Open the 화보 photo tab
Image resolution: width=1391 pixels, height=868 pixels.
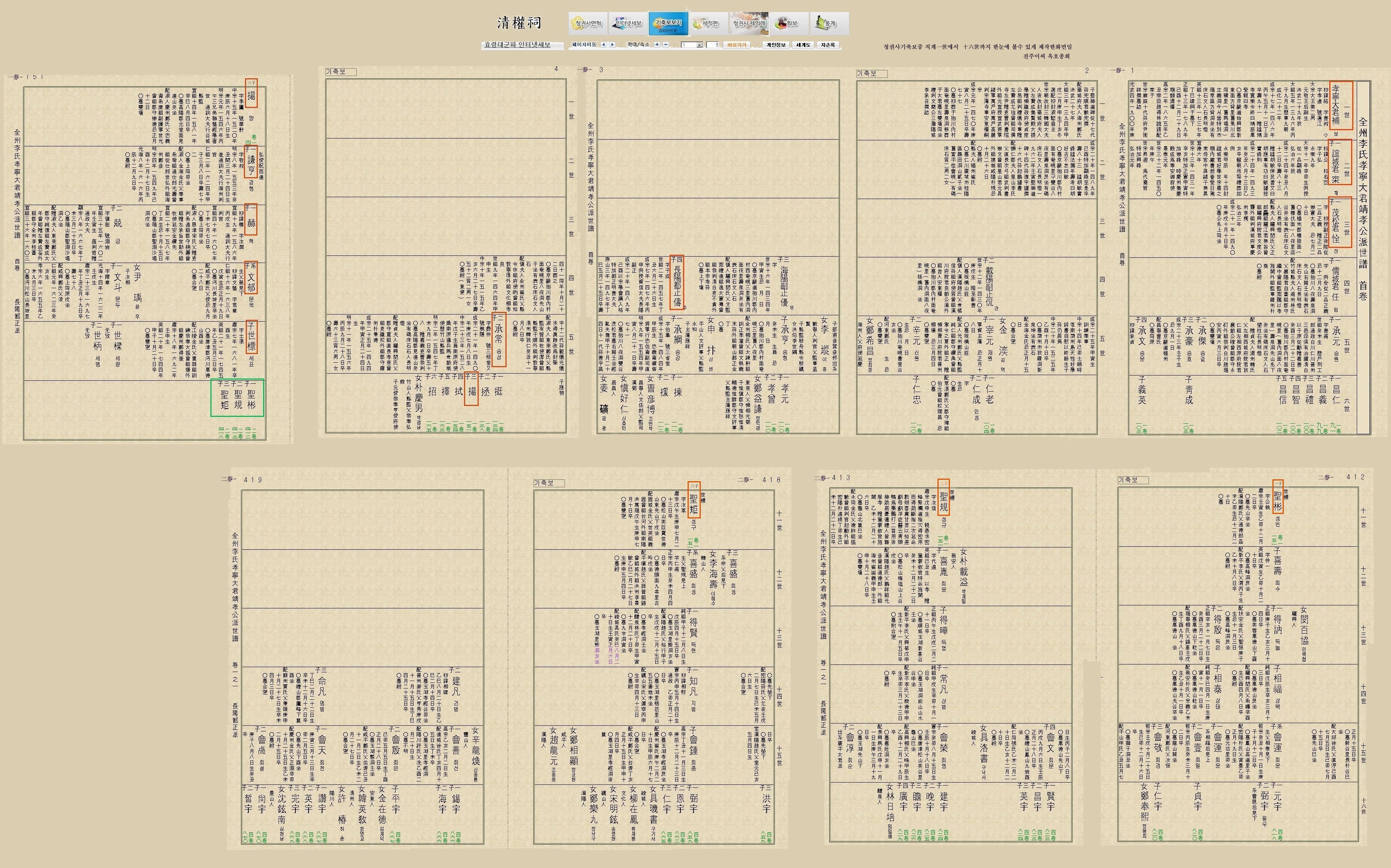click(x=789, y=24)
